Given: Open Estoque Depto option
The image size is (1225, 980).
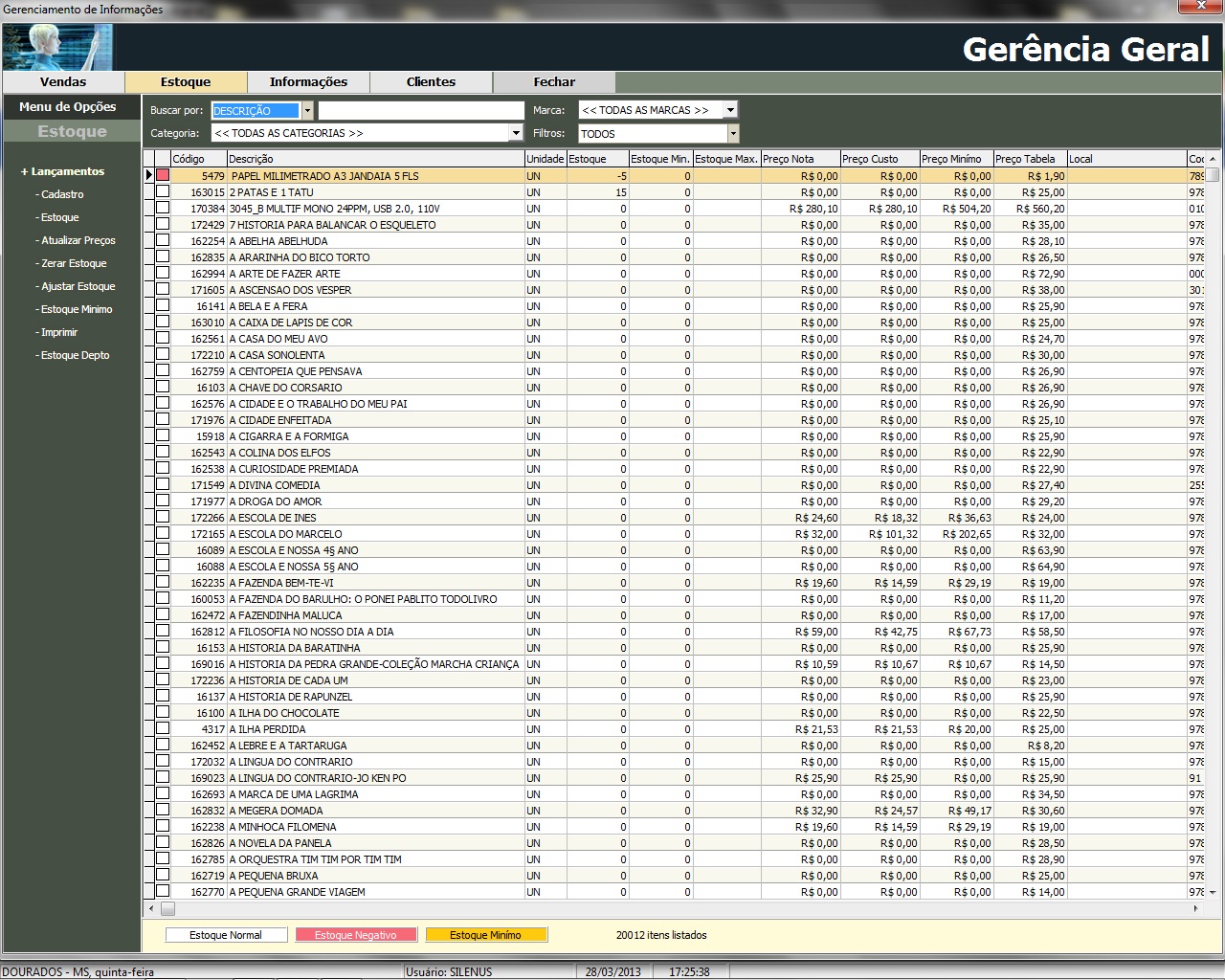Looking at the screenshot, I should (x=73, y=355).
